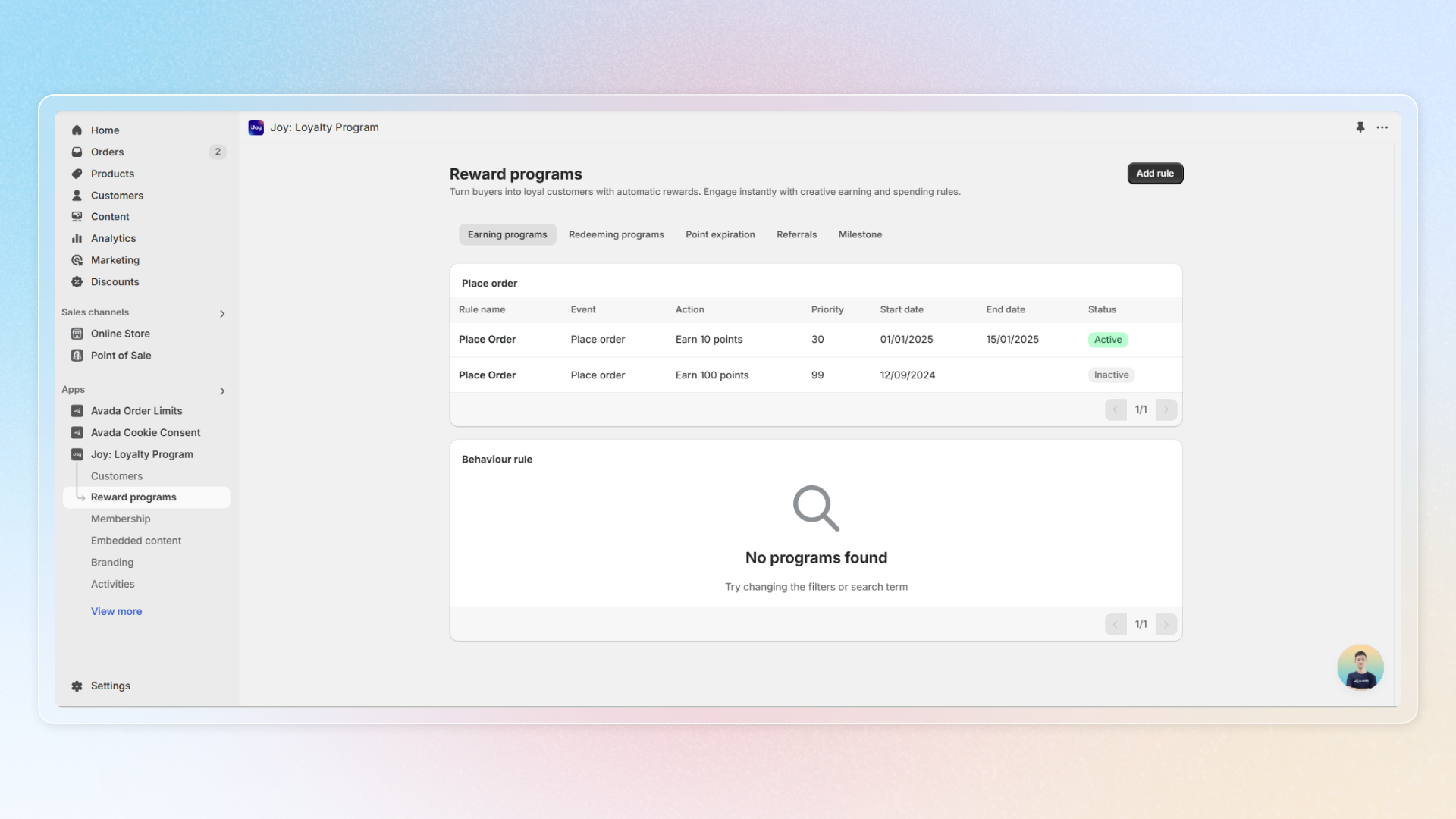Screen dimensions: 1456x819
Task: Expand the Apps section chevron
Action: 222,391
